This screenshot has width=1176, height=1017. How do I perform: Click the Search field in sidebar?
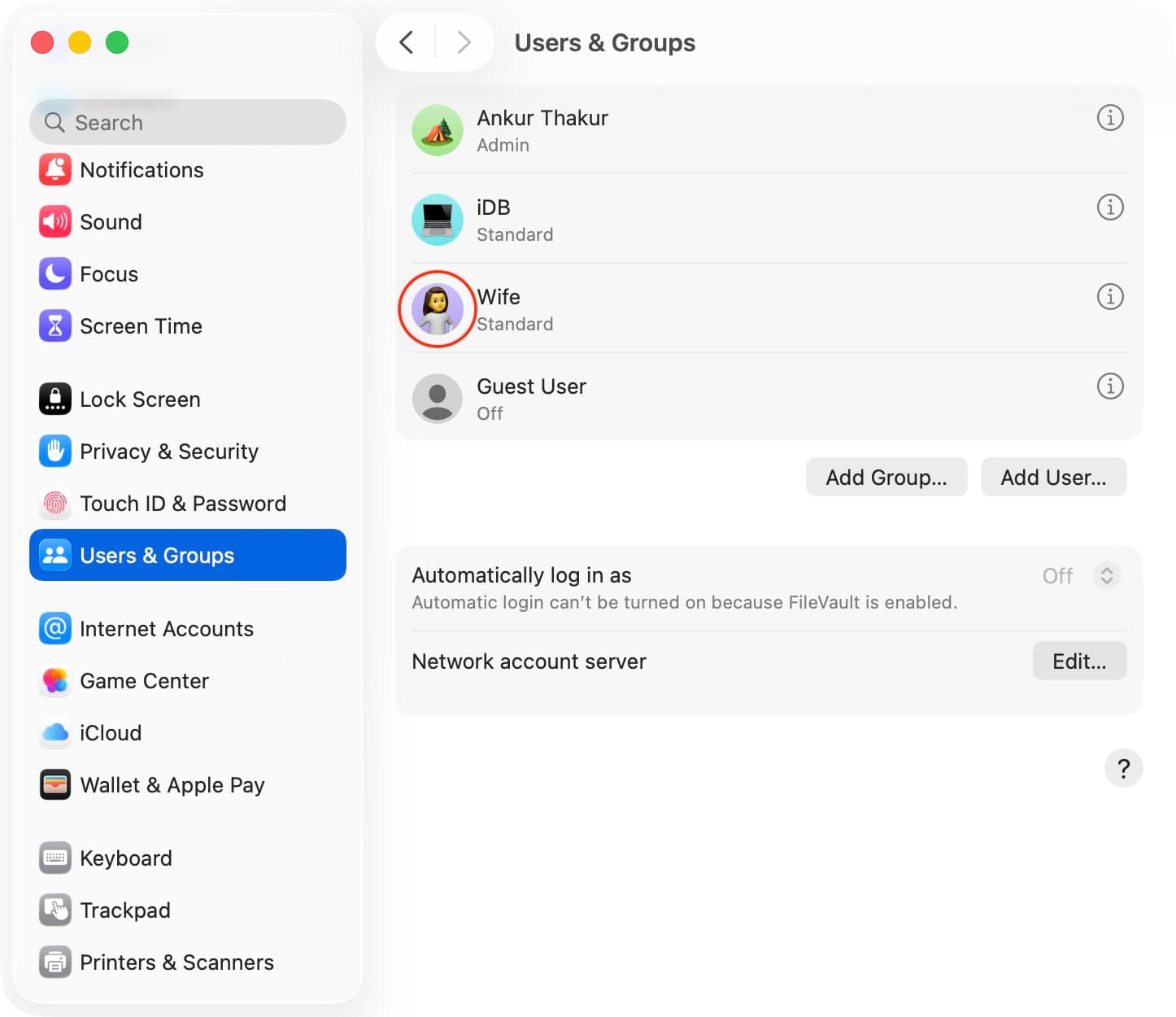[x=188, y=123]
